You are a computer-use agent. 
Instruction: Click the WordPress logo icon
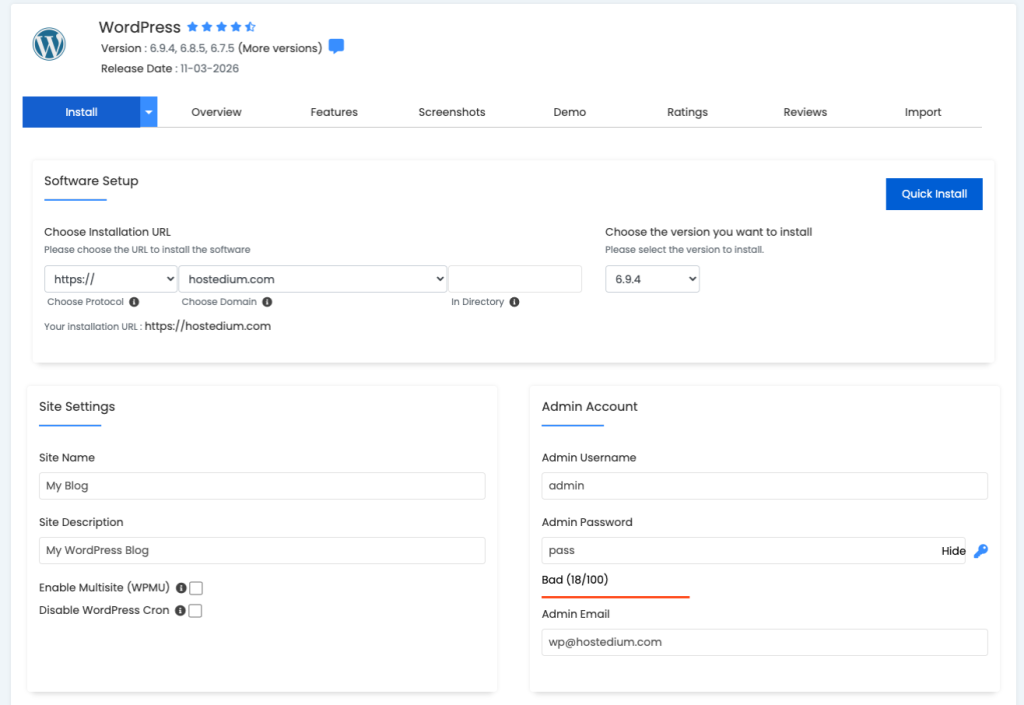pos(48,43)
